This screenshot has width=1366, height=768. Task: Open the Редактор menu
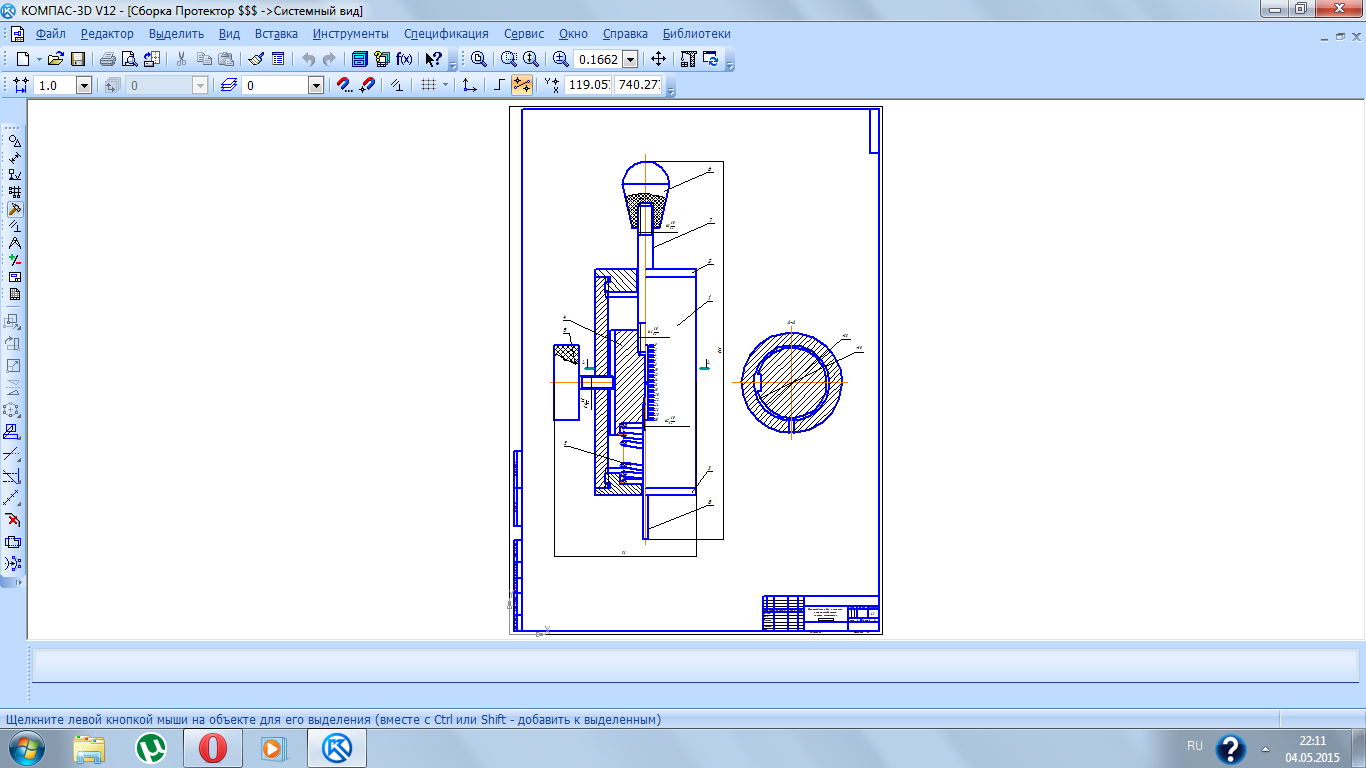pyautogui.click(x=107, y=34)
